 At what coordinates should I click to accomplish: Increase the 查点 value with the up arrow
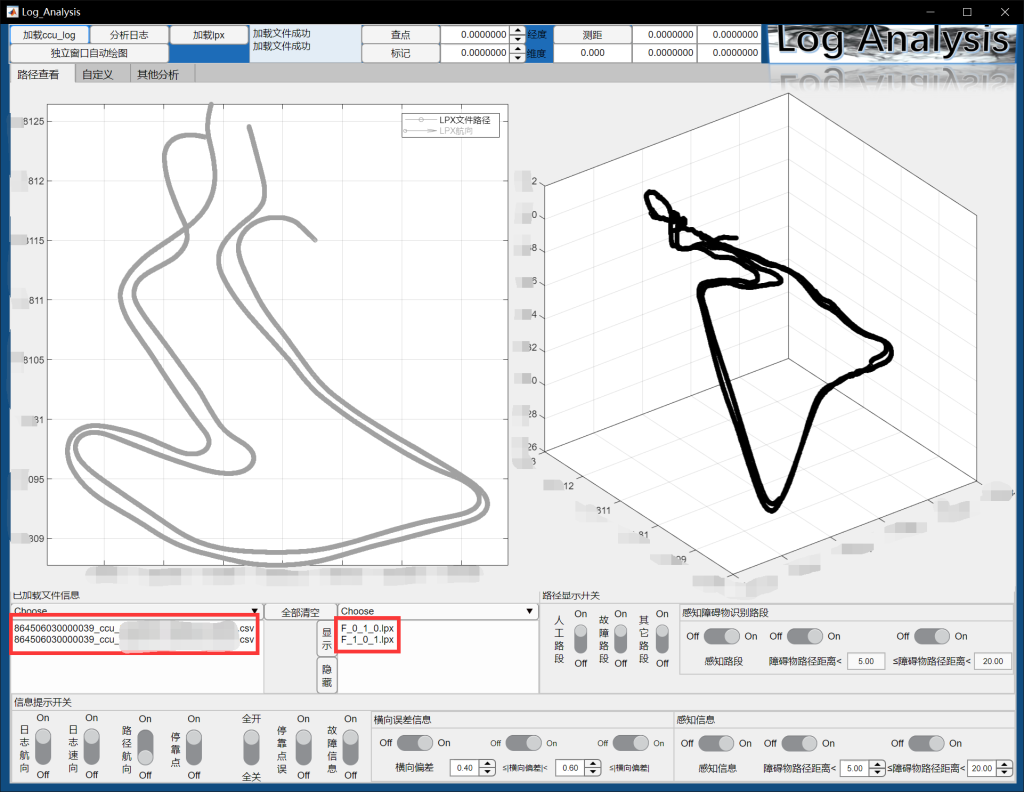[x=516, y=30]
